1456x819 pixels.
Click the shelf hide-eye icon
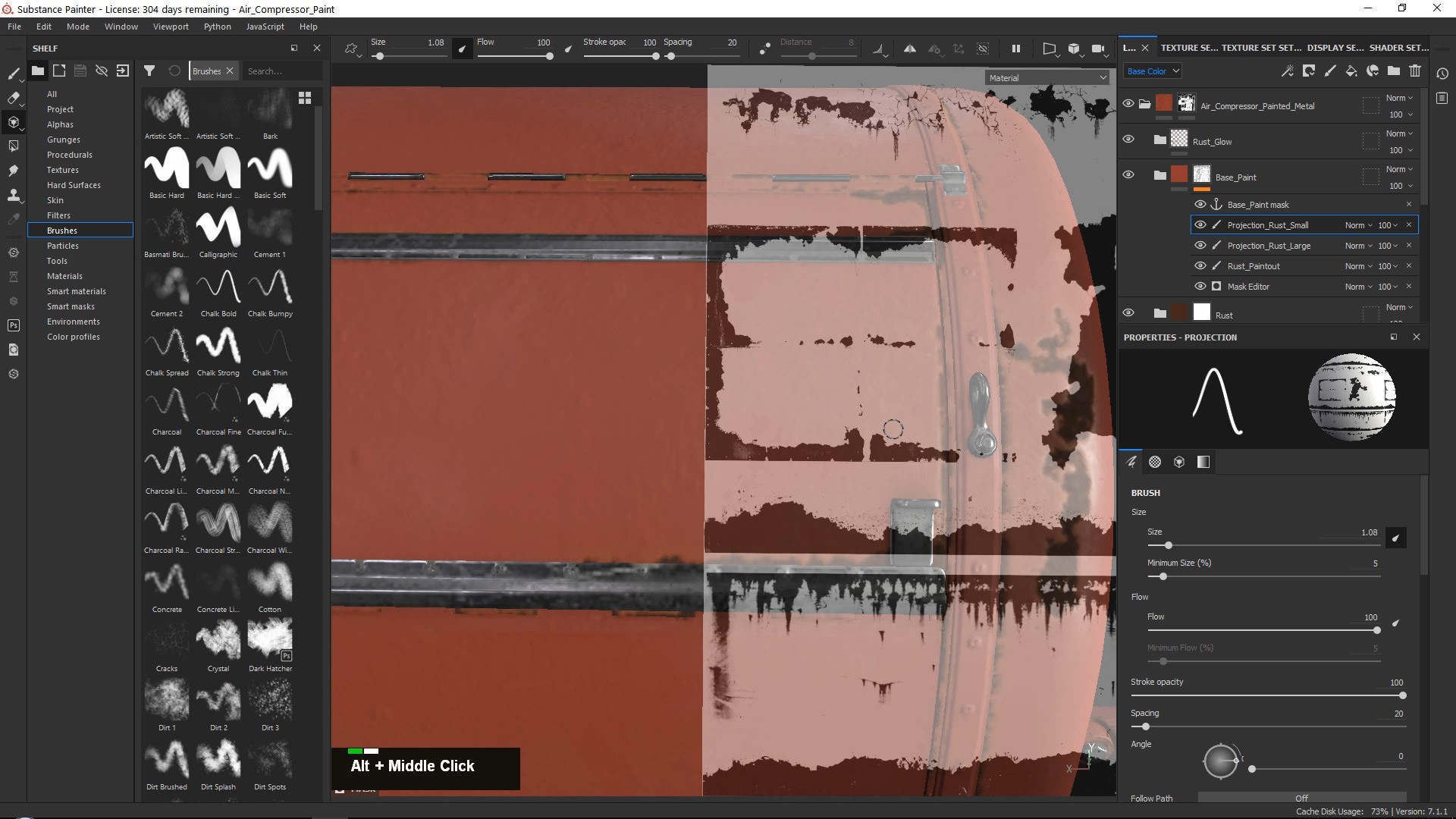[101, 71]
